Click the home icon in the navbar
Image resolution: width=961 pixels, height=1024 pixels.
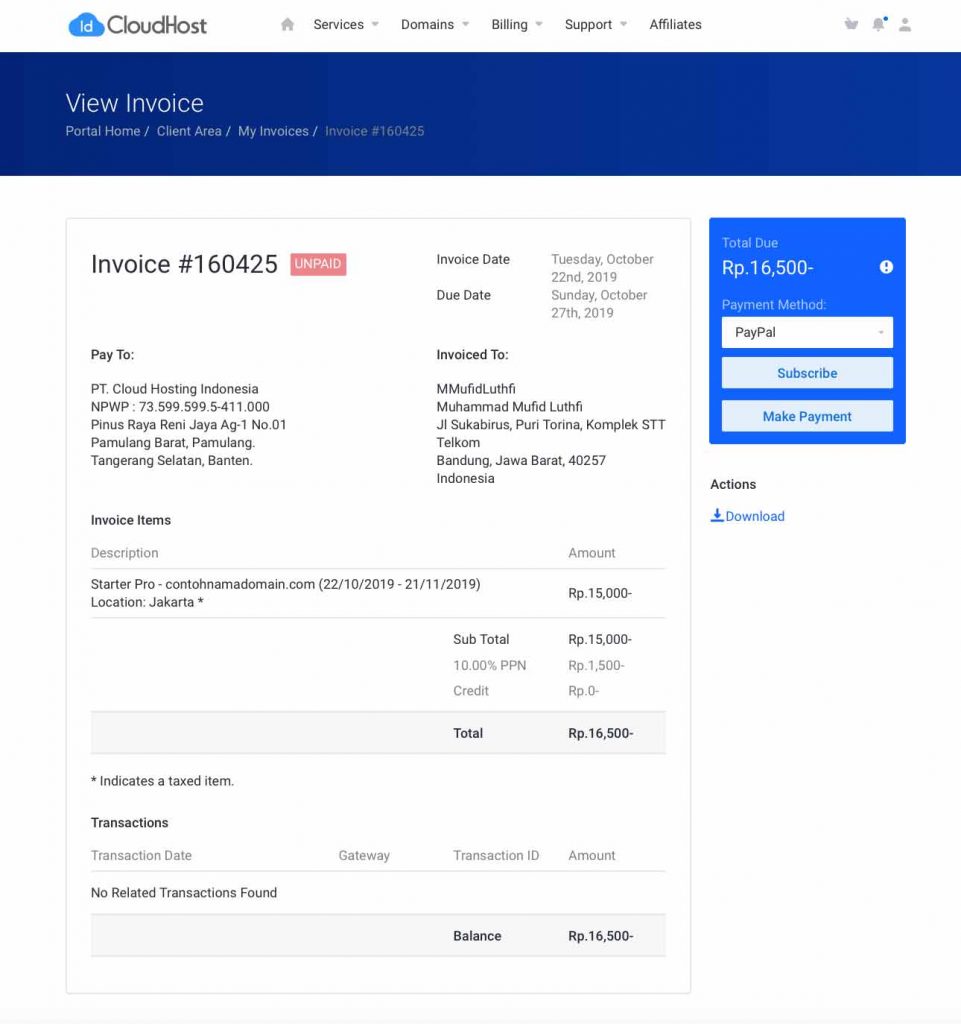(x=287, y=24)
